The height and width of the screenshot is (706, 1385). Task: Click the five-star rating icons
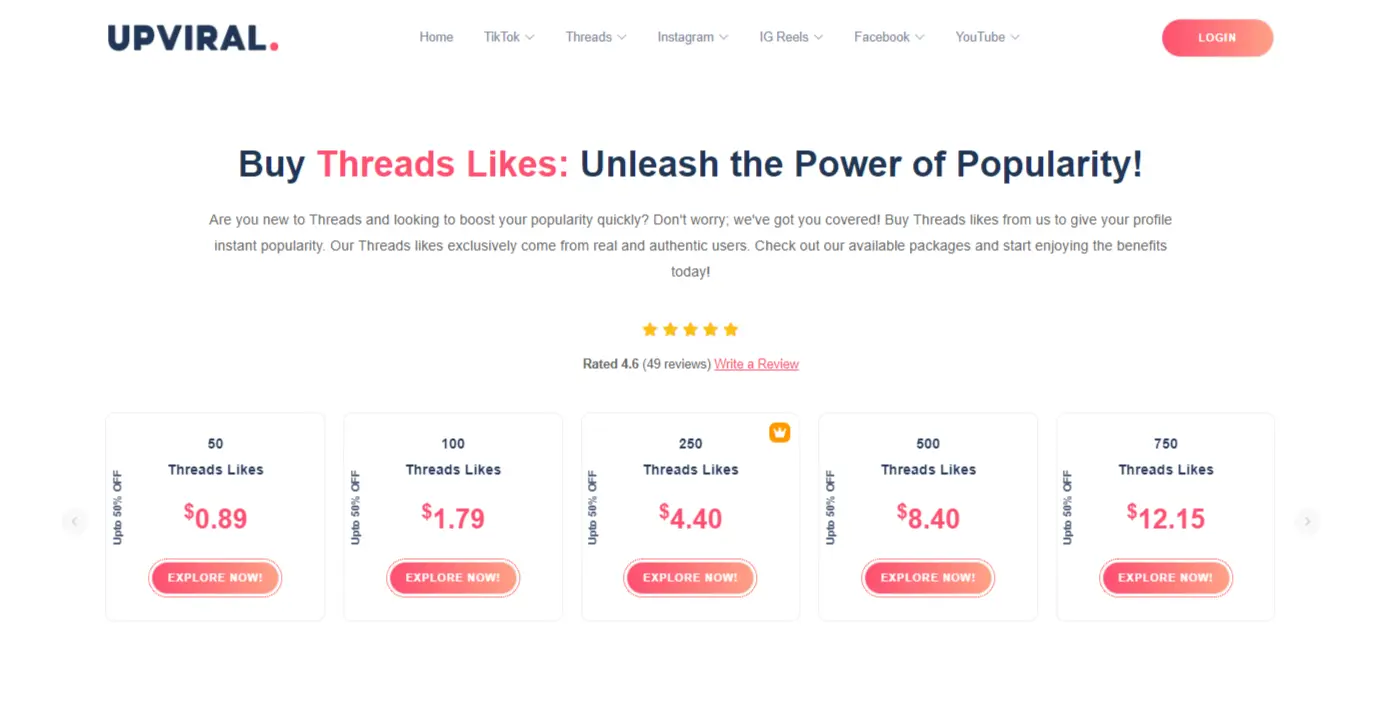tap(690, 329)
